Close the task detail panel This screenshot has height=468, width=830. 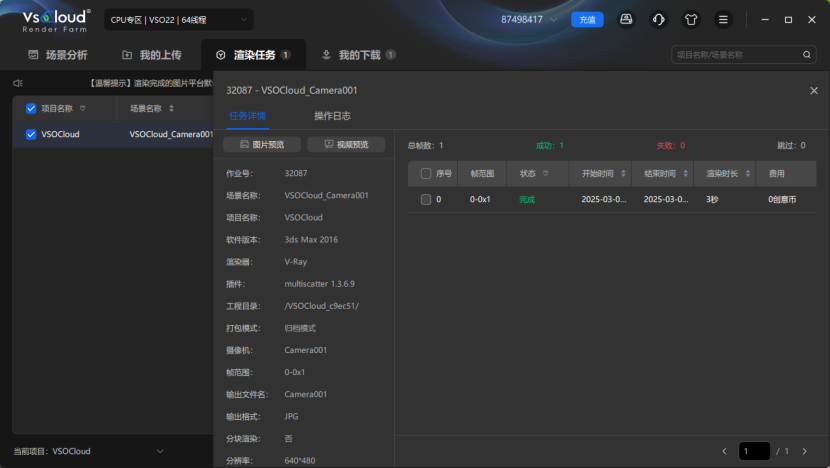(813, 90)
